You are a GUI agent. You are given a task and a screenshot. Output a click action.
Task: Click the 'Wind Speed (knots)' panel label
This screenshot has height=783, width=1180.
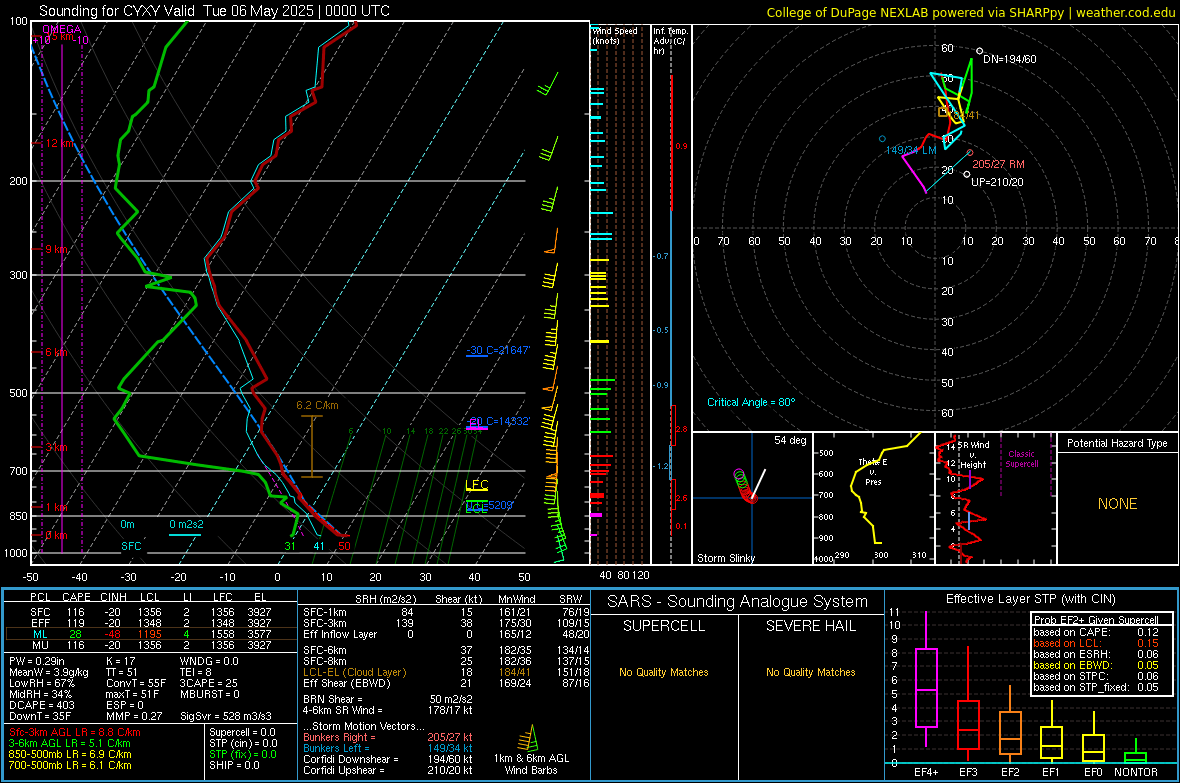[x=614, y=35]
